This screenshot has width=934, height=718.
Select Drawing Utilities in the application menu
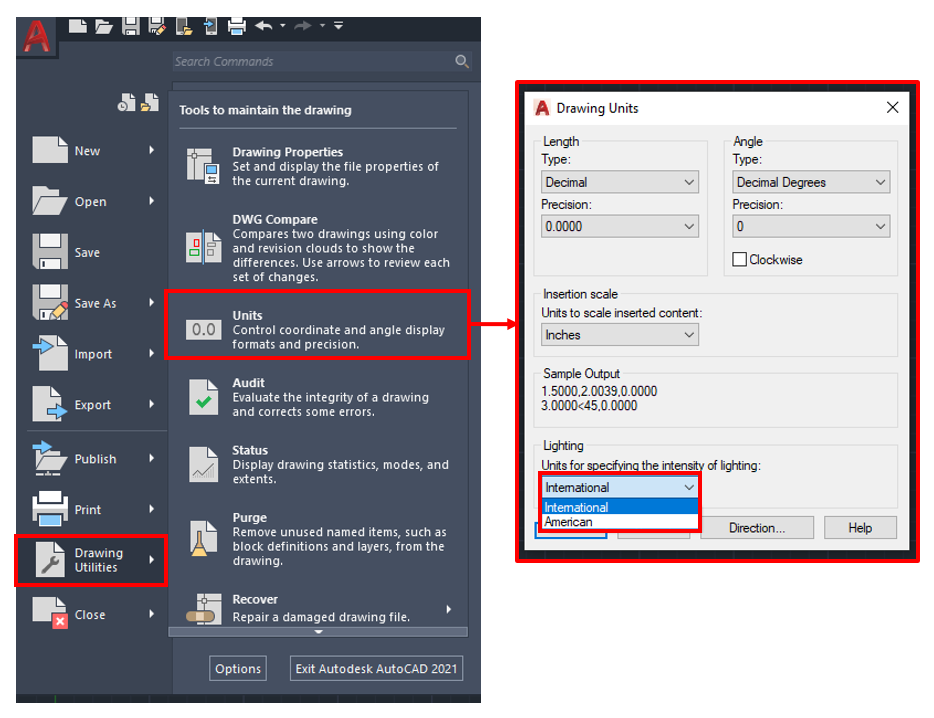(91, 560)
